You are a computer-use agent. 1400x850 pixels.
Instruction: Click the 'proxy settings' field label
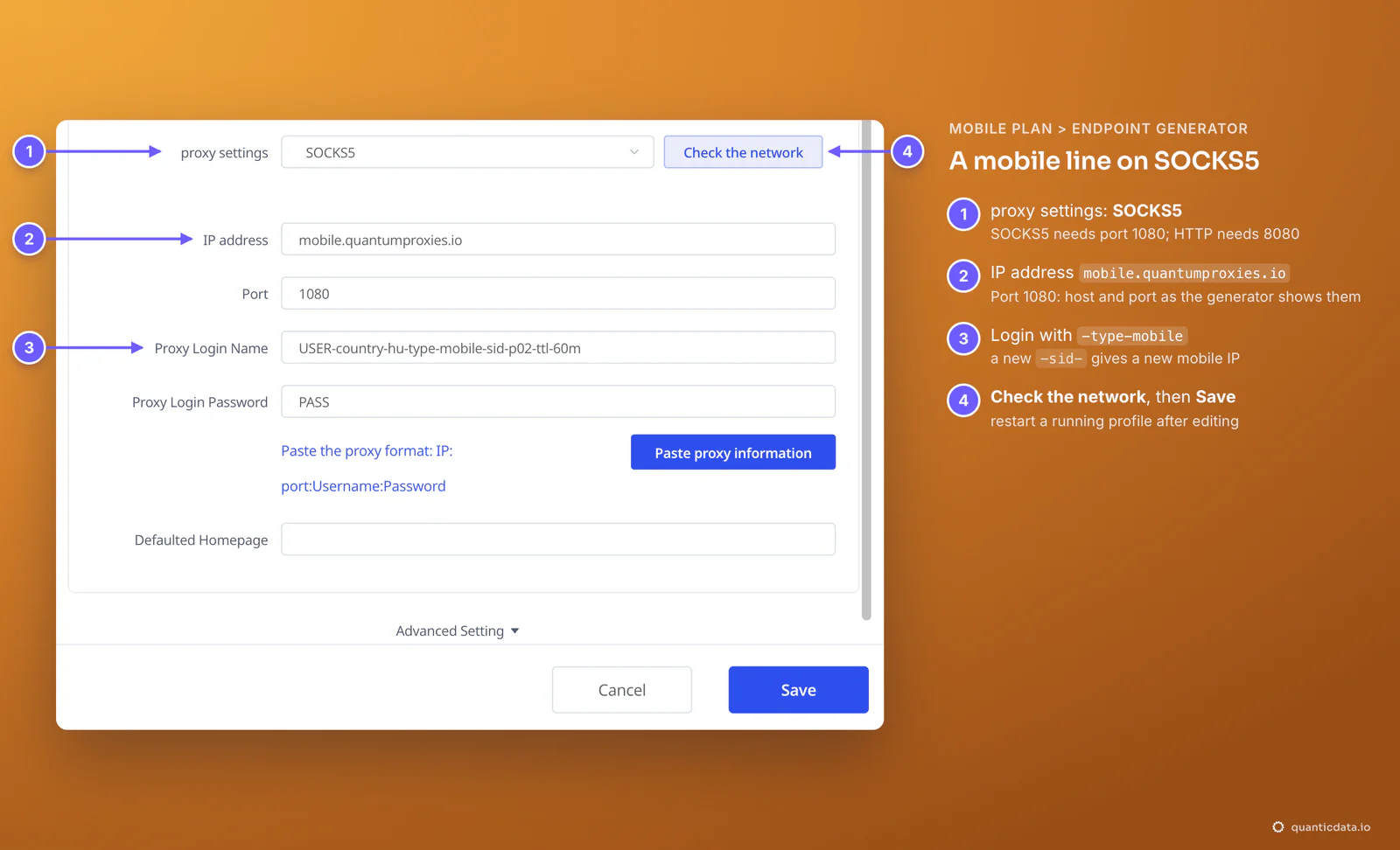point(224,153)
